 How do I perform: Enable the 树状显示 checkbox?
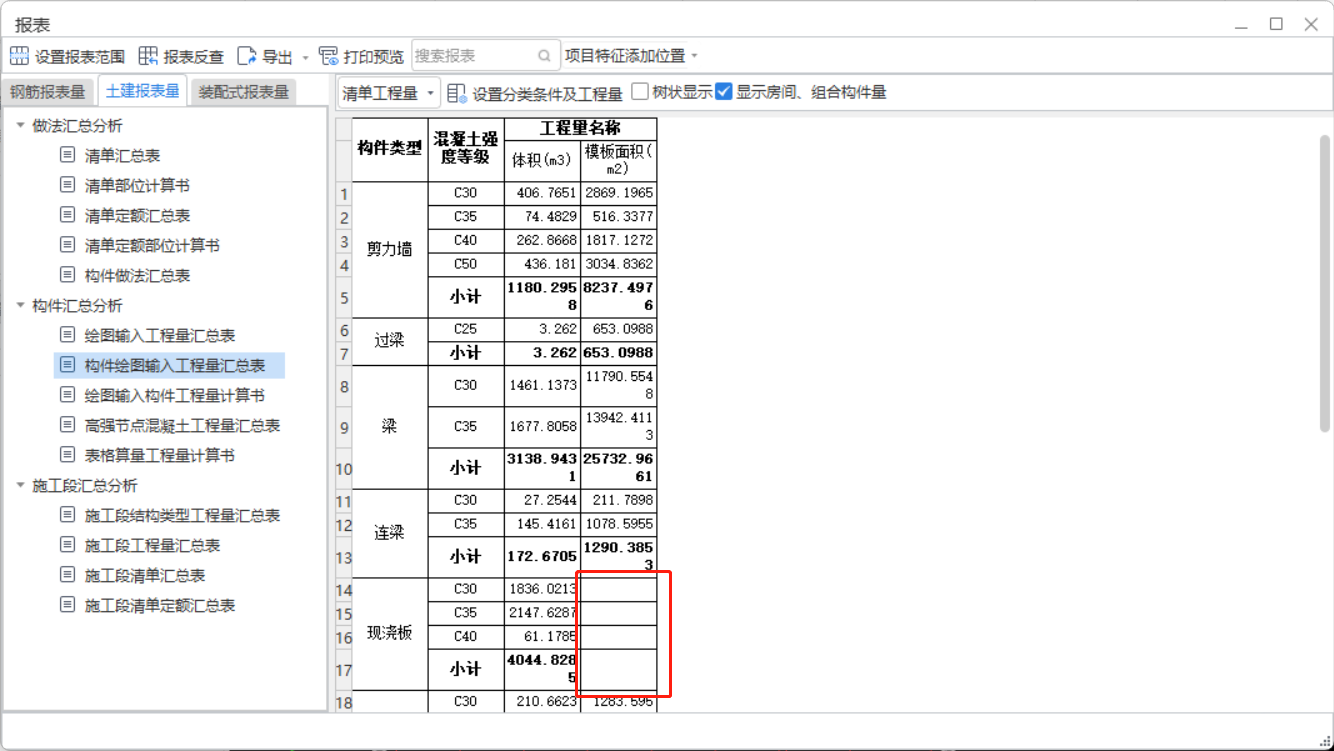click(640, 92)
